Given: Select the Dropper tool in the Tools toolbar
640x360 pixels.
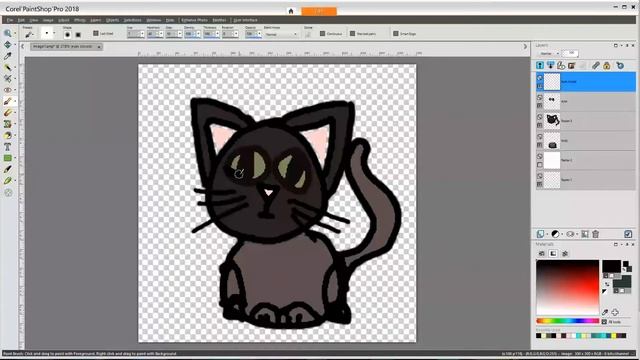Looking at the screenshot, I should 7,56.
